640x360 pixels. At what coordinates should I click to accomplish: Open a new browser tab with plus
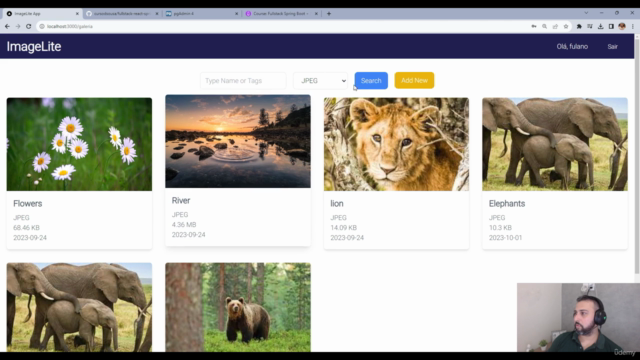(329, 13)
